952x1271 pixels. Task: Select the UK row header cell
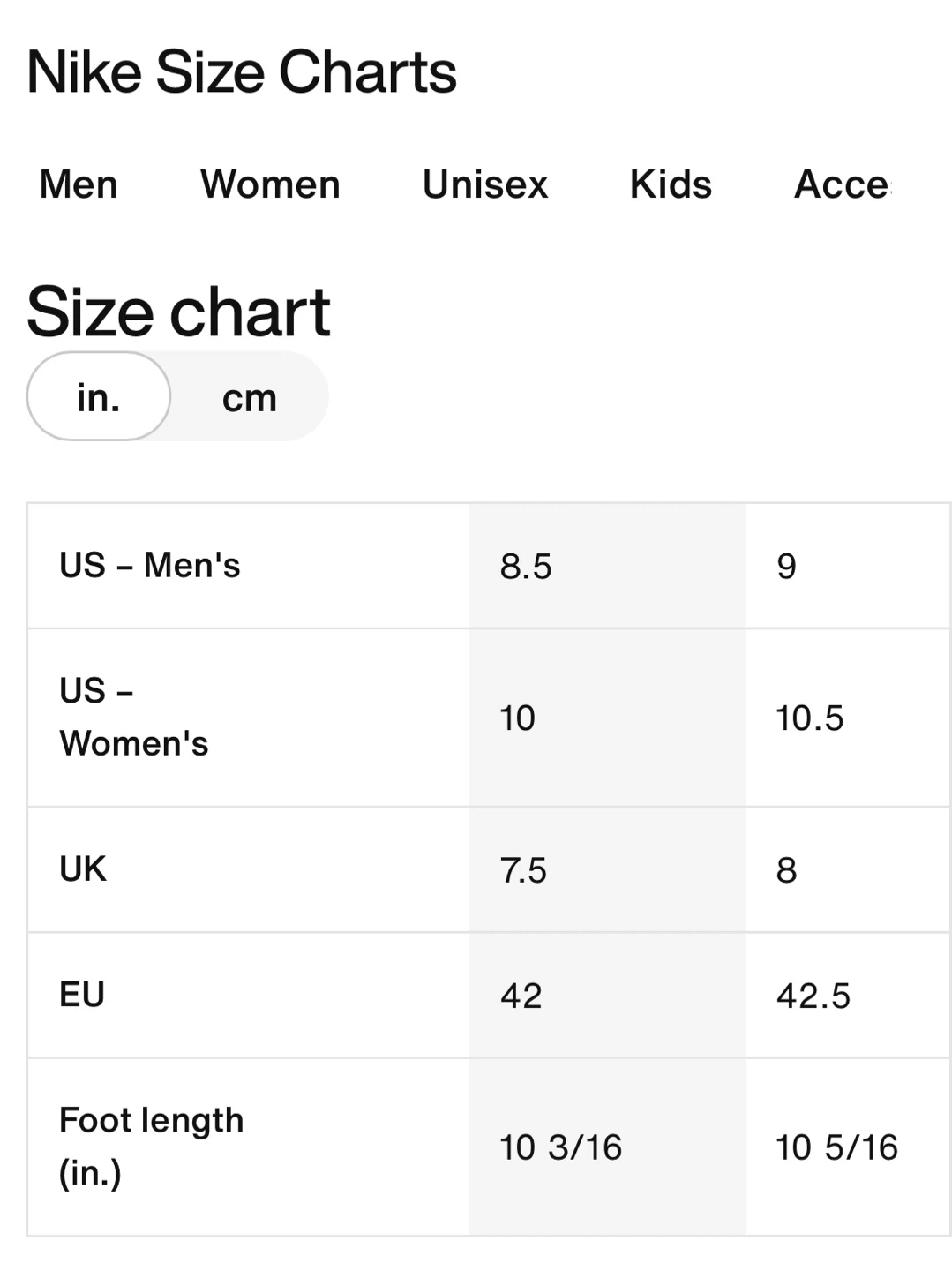coord(83,869)
